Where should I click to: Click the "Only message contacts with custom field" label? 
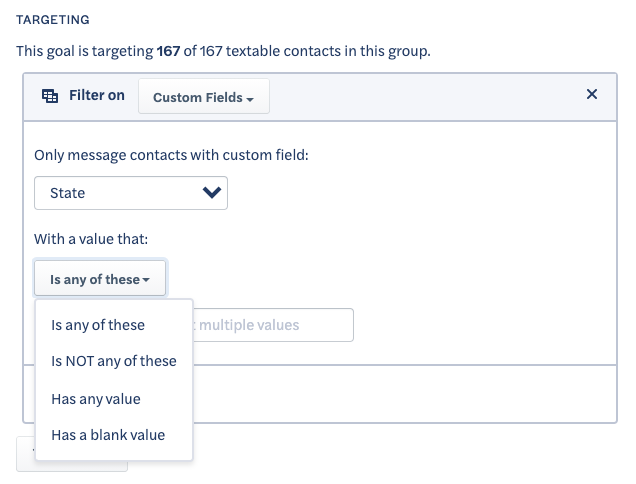(x=171, y=155)
